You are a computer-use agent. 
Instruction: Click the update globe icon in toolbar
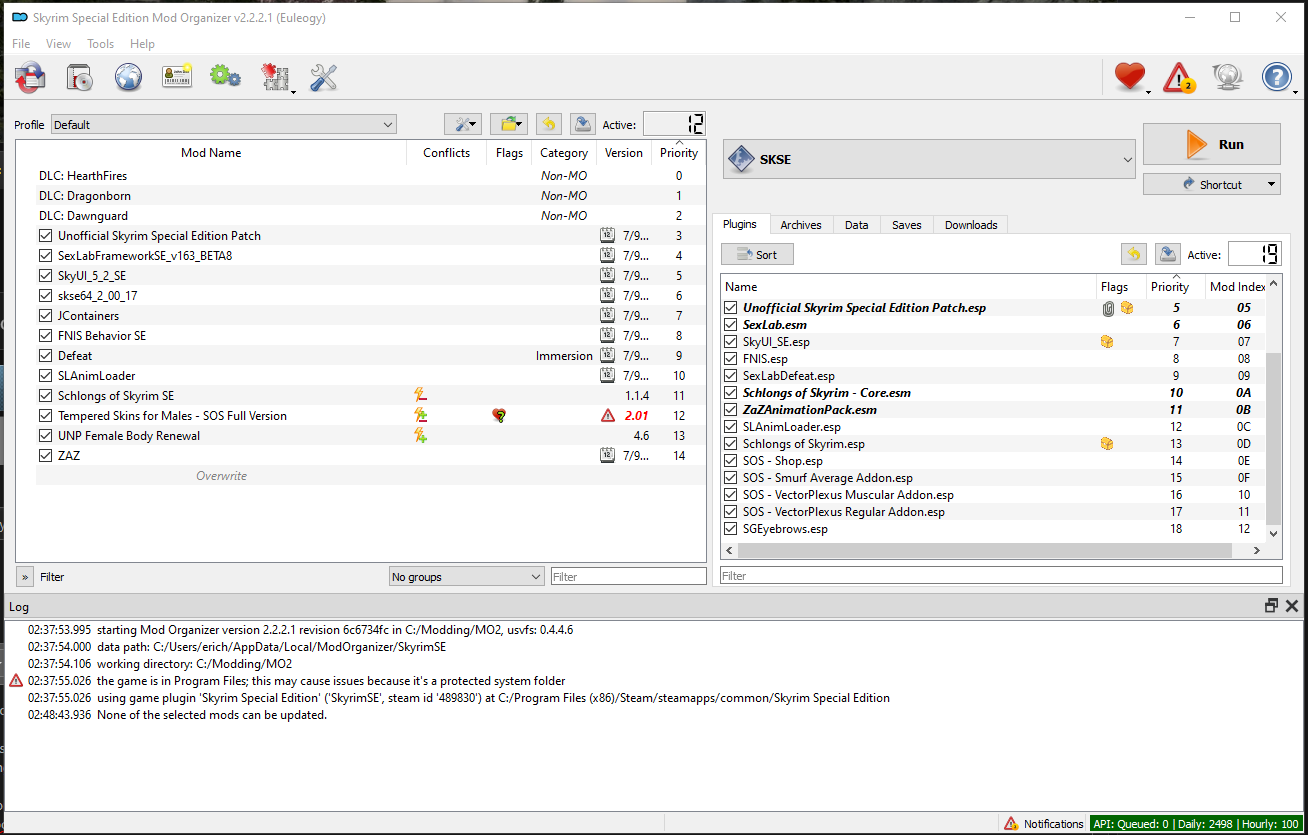(1228, 77)
